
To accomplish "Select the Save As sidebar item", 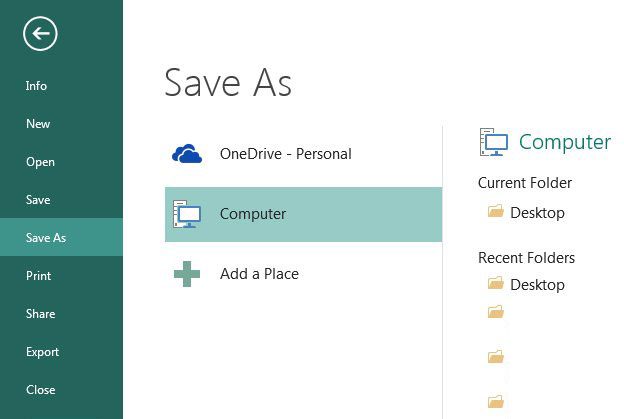I will point(46,238).
